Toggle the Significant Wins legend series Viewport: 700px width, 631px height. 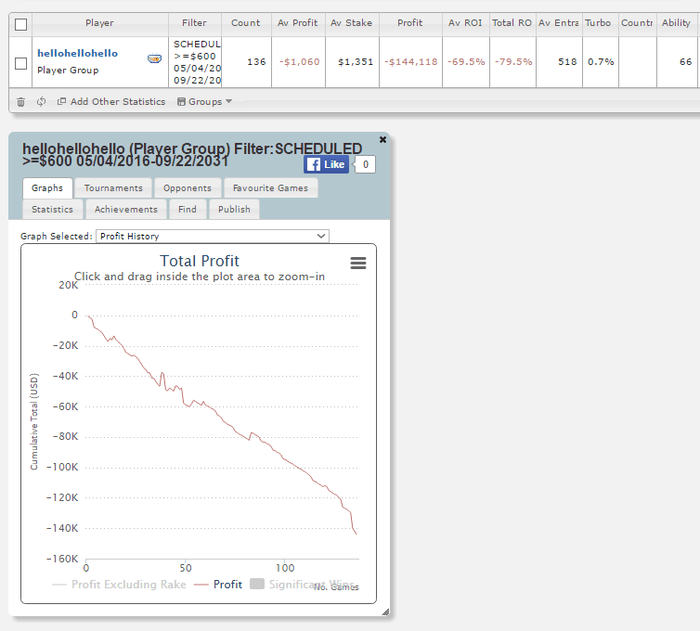pyautogui.click(x=304, y=585)
